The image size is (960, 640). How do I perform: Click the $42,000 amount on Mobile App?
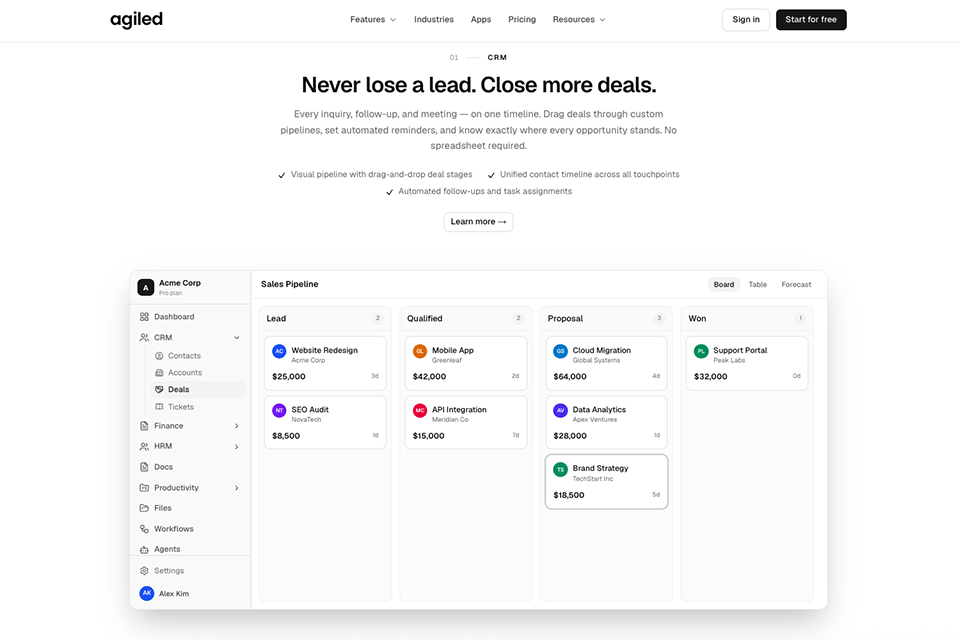tap(429, 377)
